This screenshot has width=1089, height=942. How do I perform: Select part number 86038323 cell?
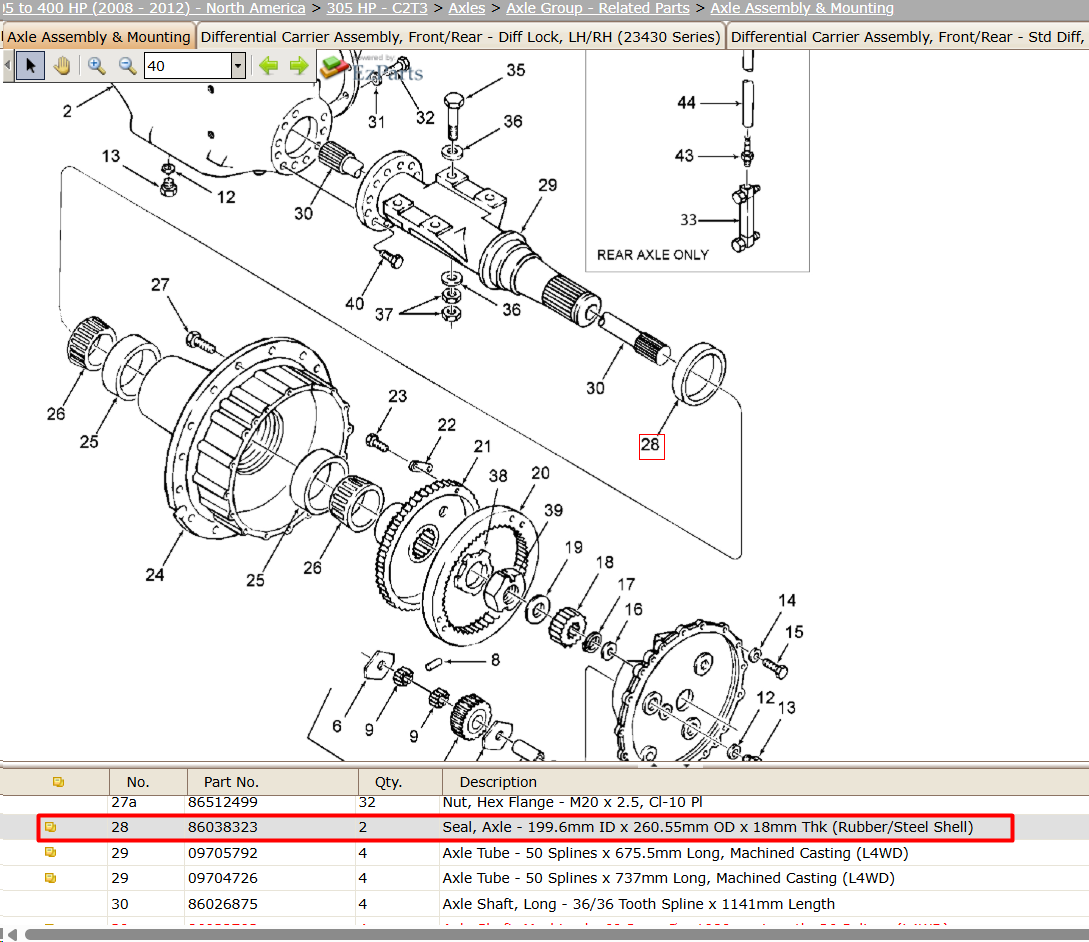point(223,827)
